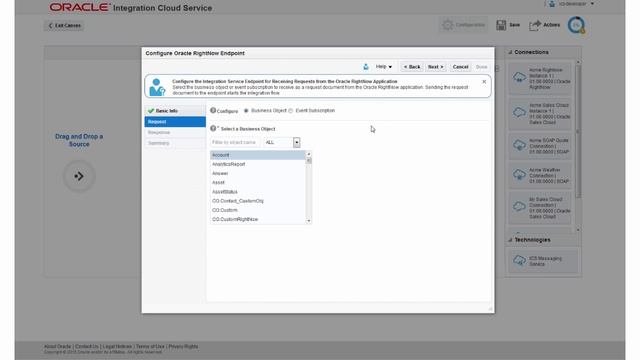The image size is (640, 360).
Task: Click the Done button
Action: pos(482,67)
